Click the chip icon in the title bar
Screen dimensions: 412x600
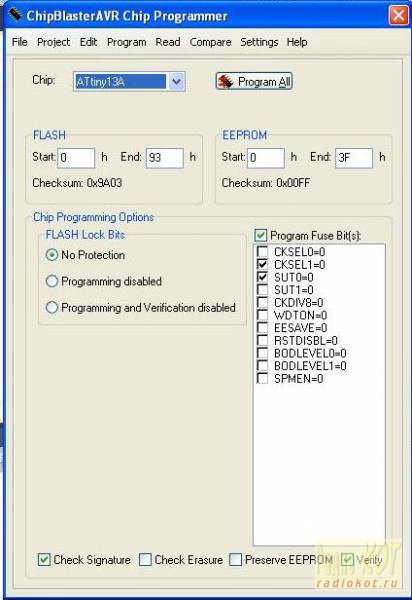tap(15, 15)
